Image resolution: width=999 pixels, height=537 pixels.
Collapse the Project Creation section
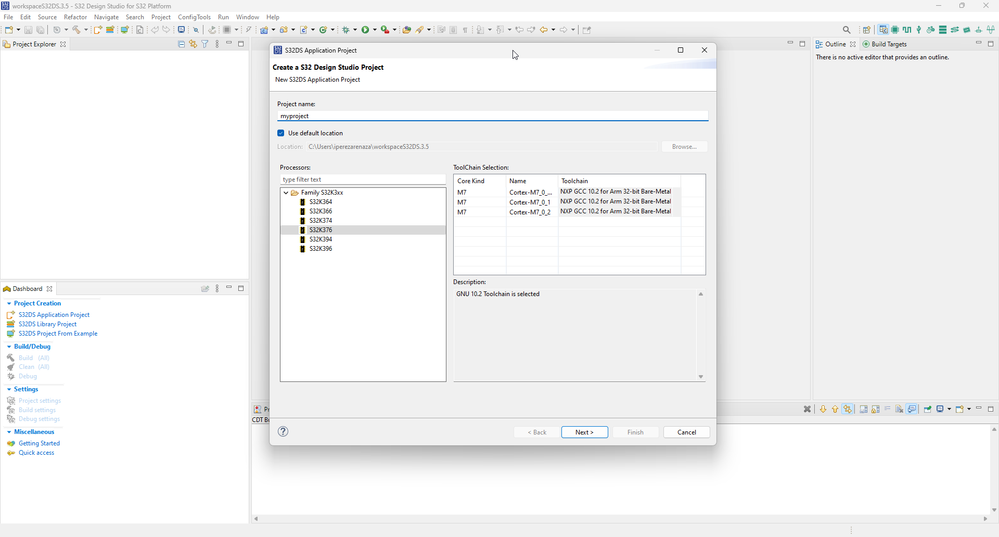click(9, 303)
